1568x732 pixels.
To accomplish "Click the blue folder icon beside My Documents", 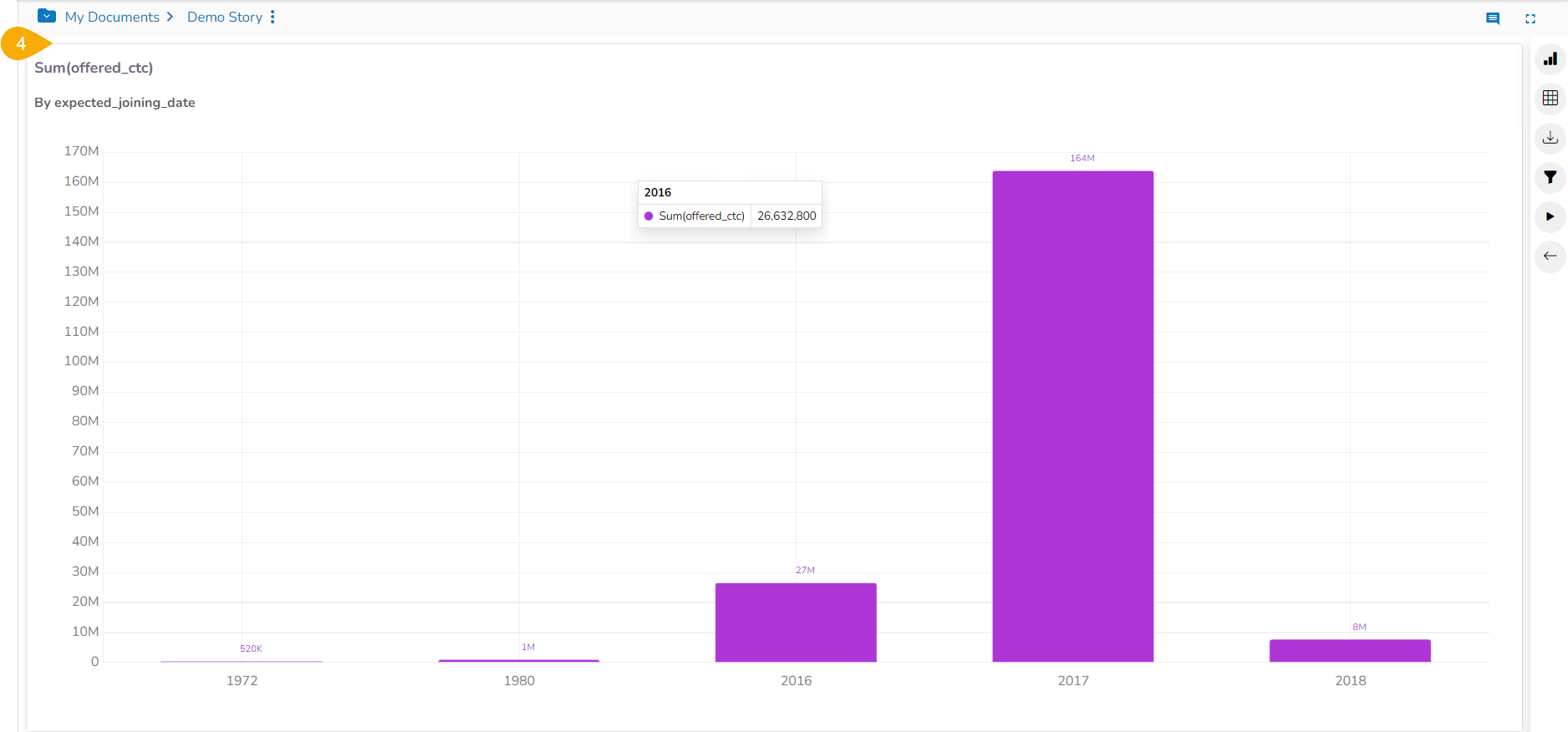I will click(47, 17).
